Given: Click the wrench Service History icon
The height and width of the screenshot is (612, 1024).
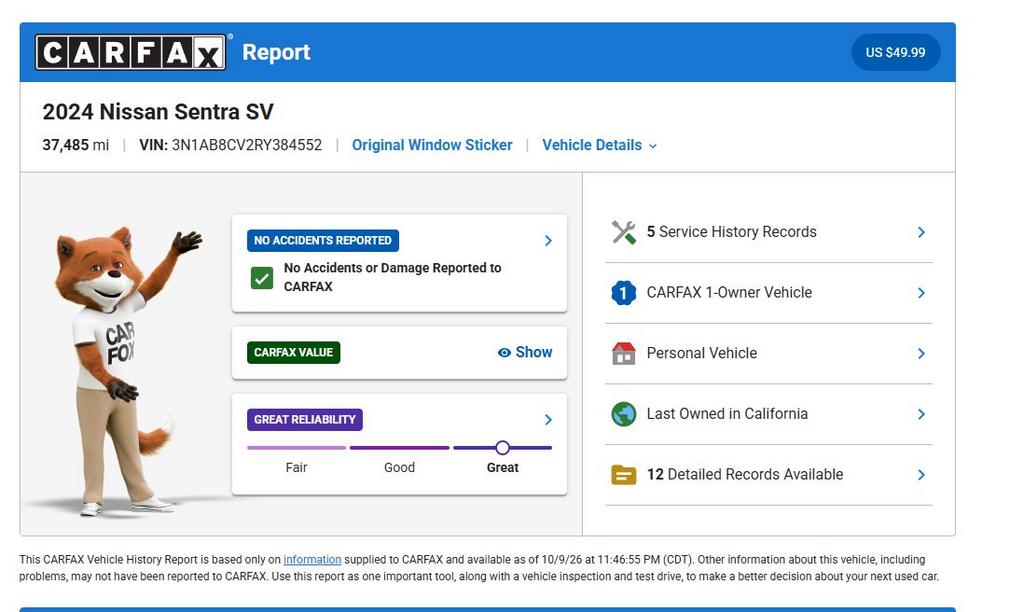Looking at the screenshot, I should point(624,232).
